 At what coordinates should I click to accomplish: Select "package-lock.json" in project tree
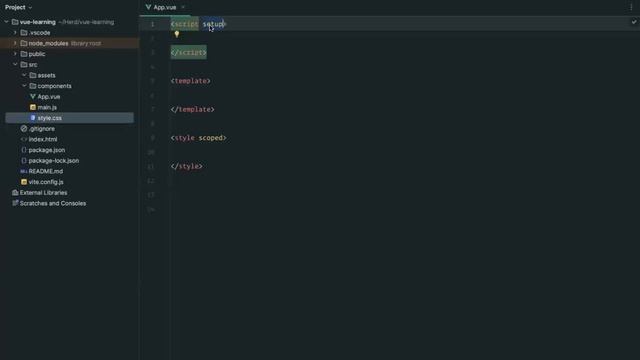[x=54, y=160]
